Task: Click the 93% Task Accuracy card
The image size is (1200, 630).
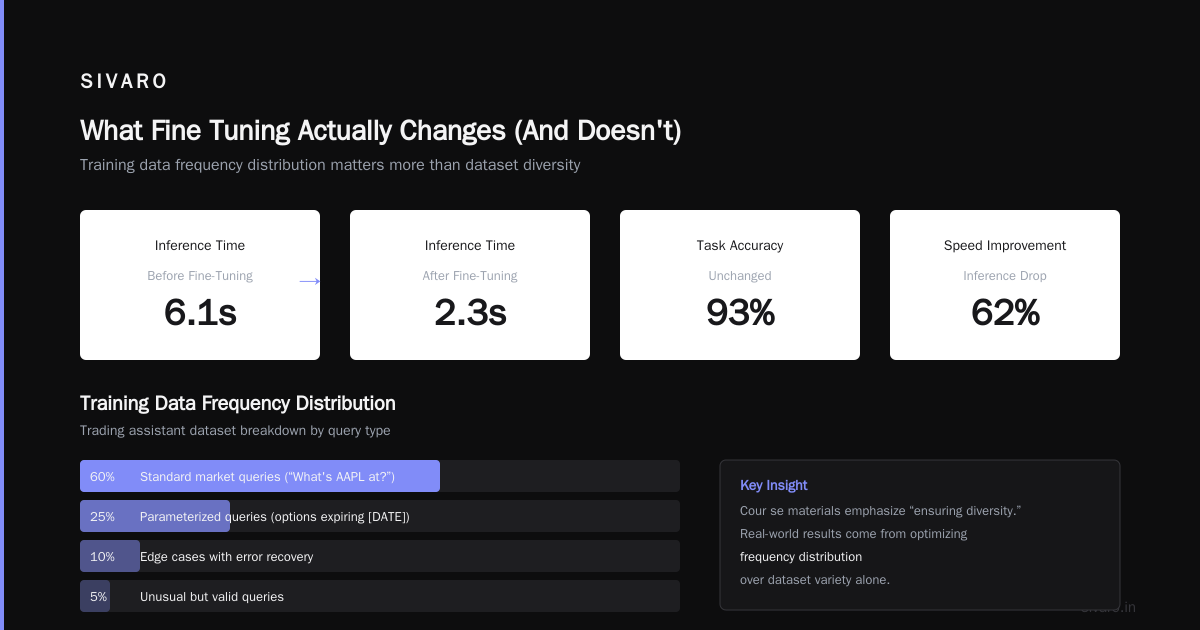Action: tap(740, 285)
